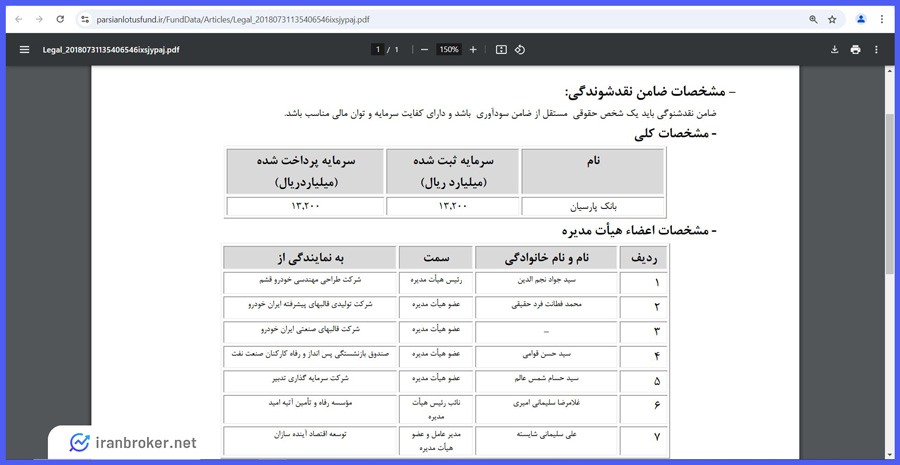Click the address bar URL
Screen dimensions: 900x465
231,19
